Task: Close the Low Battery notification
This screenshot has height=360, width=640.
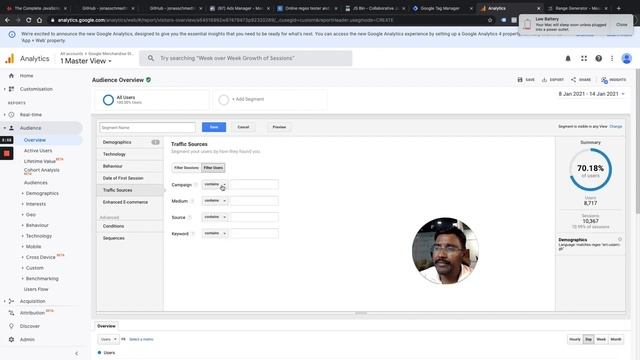Action: pos(622,24)
